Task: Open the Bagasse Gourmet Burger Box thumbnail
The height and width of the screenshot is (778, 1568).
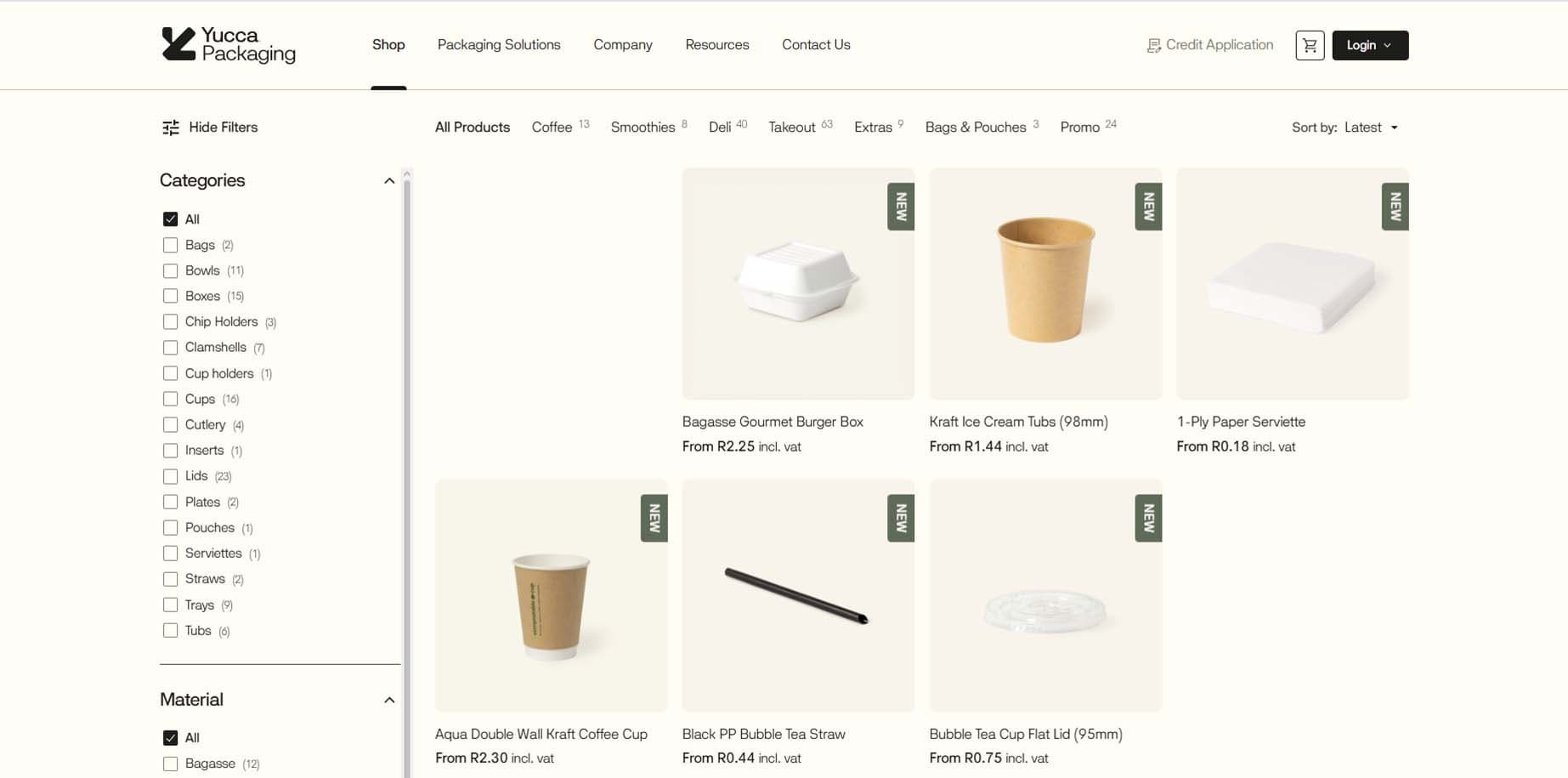Action: pos(798,284)
